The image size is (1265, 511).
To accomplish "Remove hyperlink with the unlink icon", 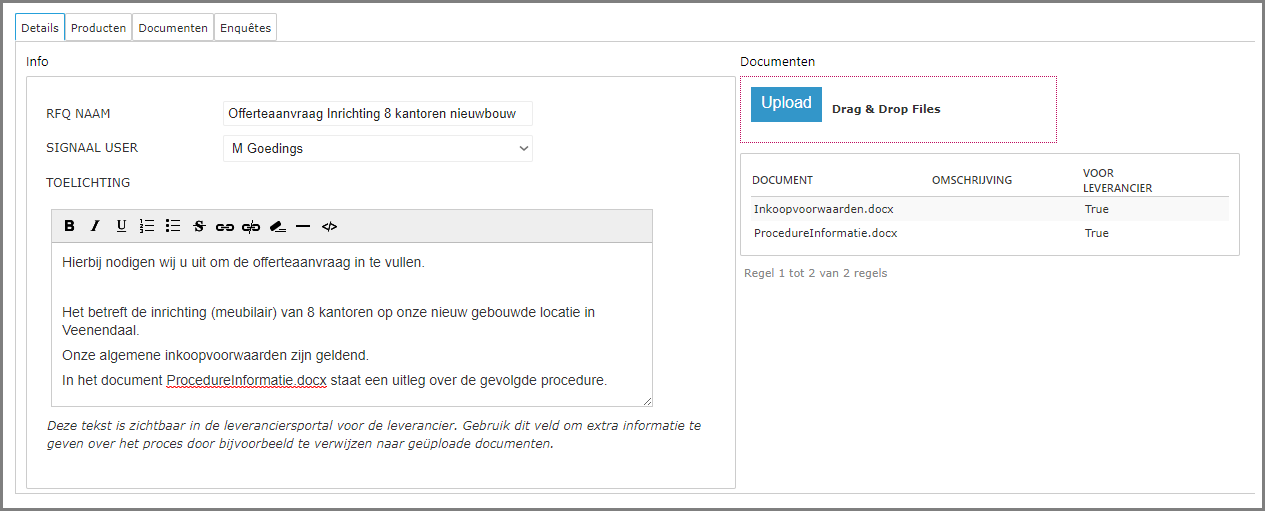I will point(251,226).
